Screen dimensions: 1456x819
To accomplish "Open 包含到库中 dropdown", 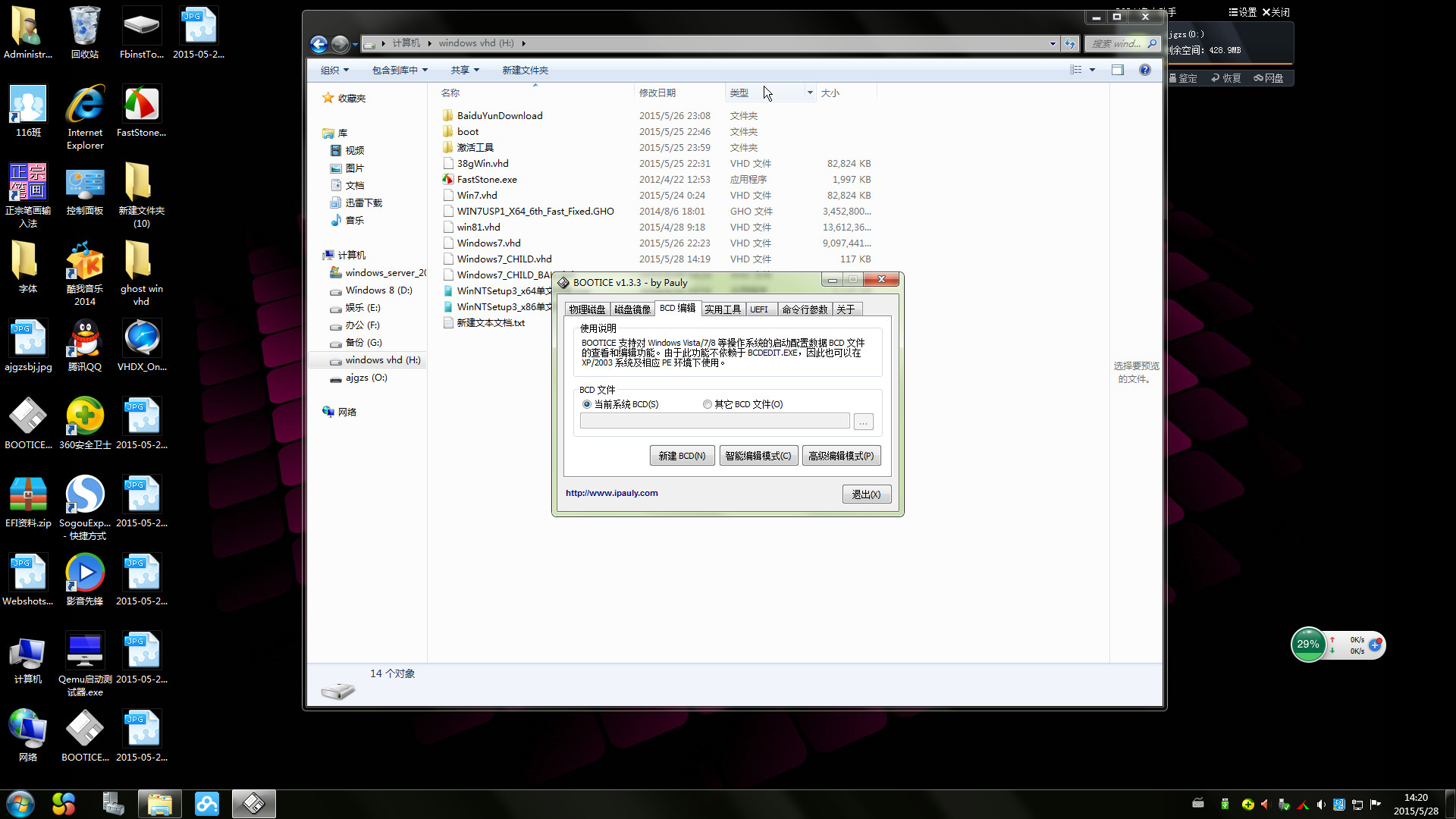I will tap(400, 71).
